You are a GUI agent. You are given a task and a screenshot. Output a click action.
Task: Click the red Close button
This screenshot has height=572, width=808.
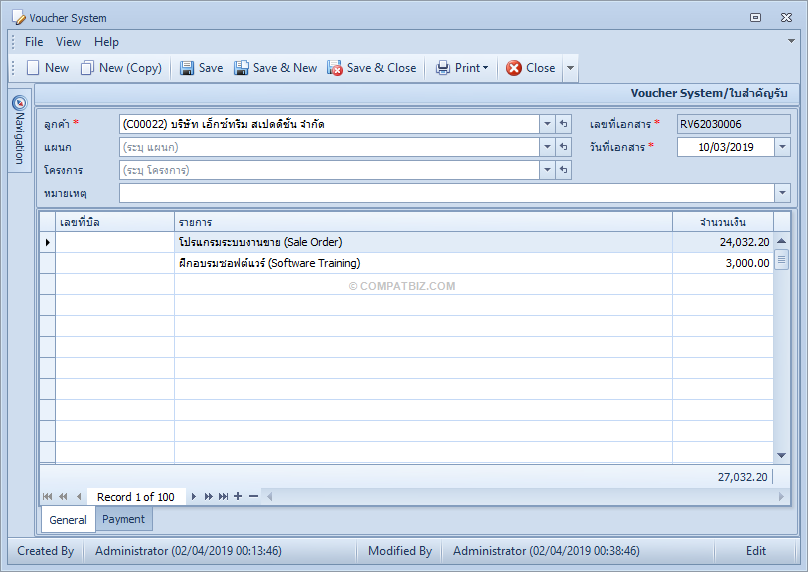click(530, 68)
